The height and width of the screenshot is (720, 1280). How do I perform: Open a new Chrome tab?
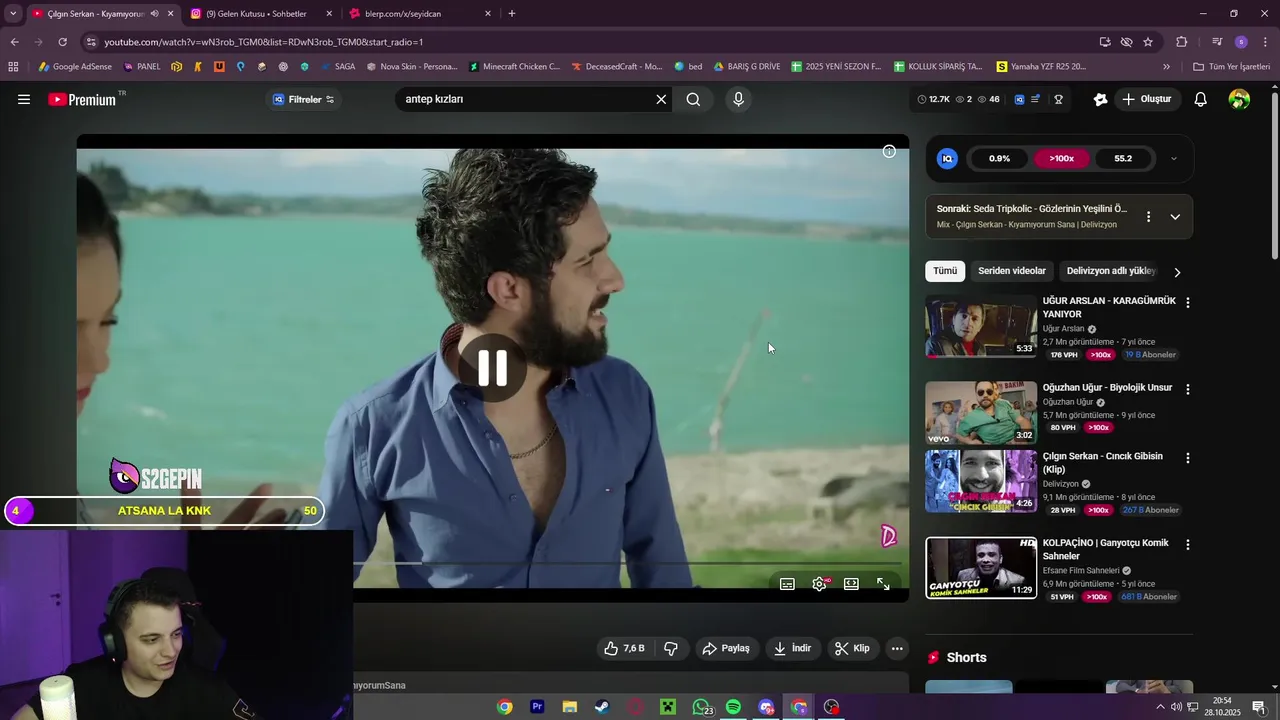[512, 14]
